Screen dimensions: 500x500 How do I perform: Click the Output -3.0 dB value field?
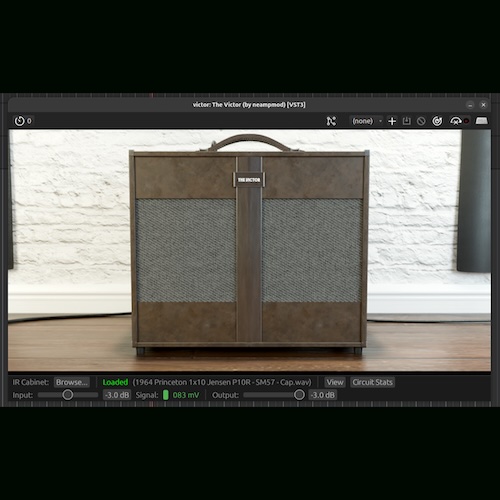pos(322,395)
